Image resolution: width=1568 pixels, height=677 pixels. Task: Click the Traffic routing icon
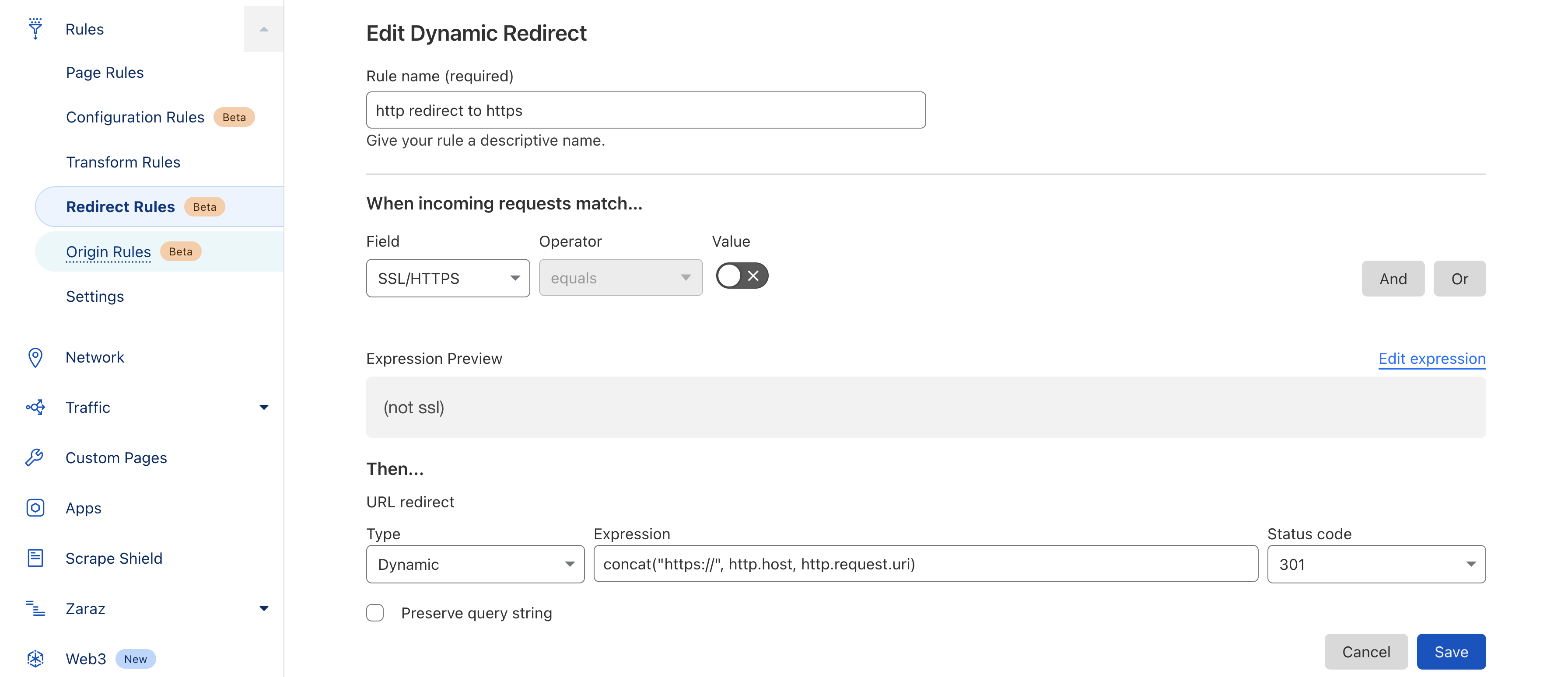(x=35, y=407)
